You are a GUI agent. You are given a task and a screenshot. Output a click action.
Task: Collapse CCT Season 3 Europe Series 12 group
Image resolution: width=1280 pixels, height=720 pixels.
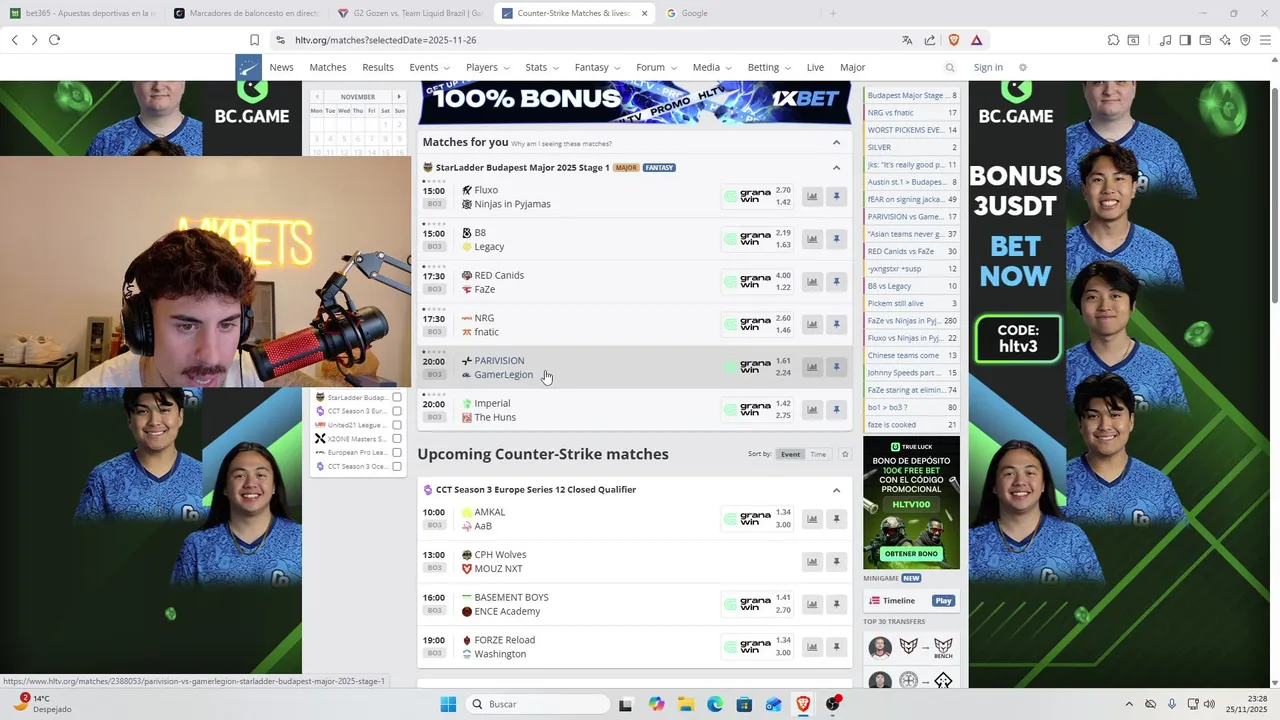pos(836,490)
